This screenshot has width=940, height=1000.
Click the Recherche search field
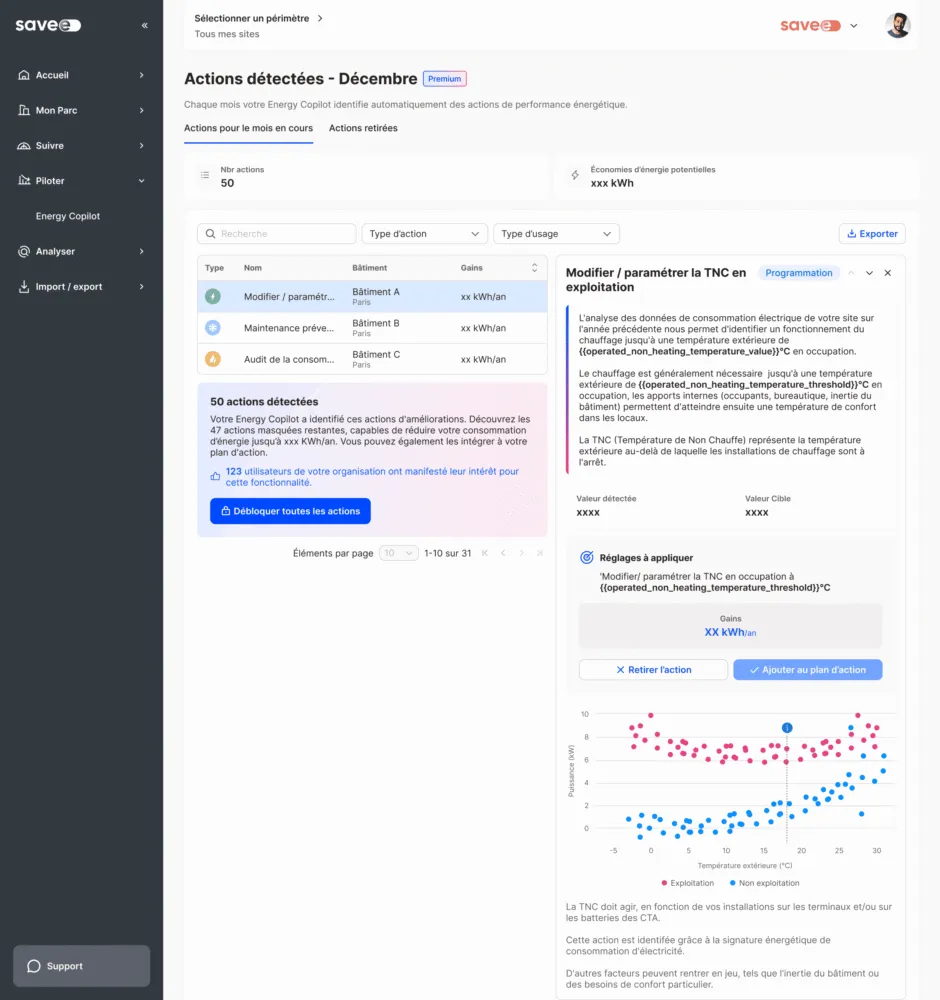tap(277, 234)
